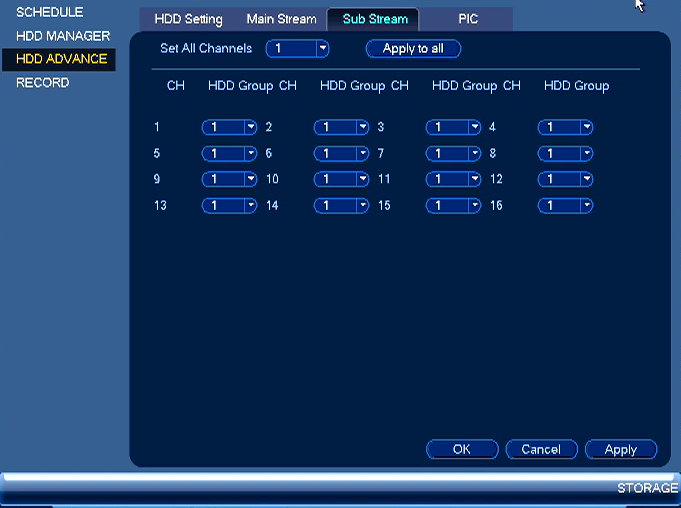The width and height of the screenshot is (681, 508).
Task: Open HDD Group dropdown for channel 12
Action: (565, 179)
